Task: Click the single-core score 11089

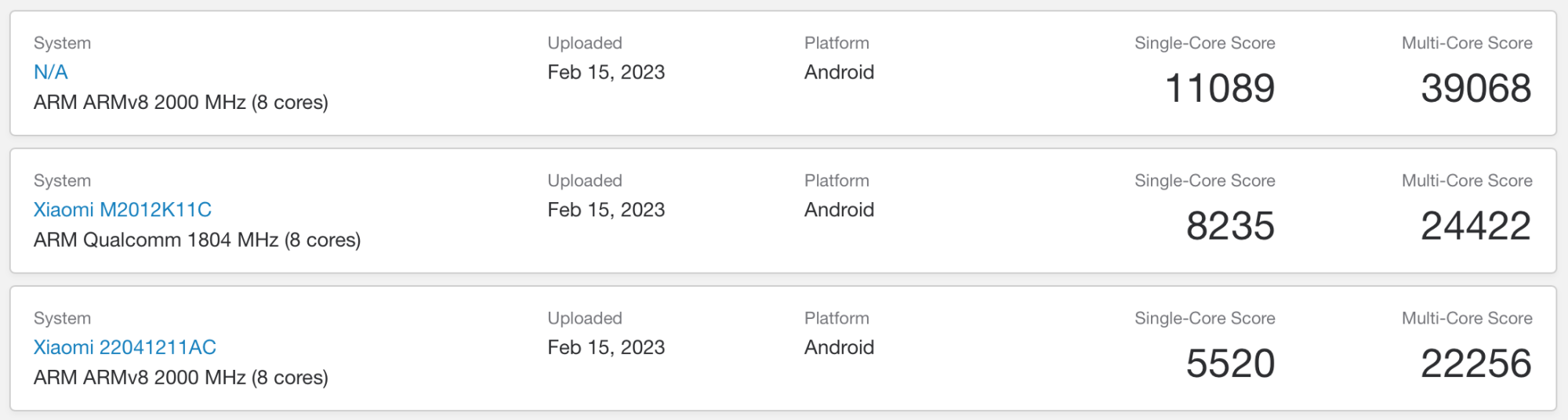Action: tap(1219, 88)
